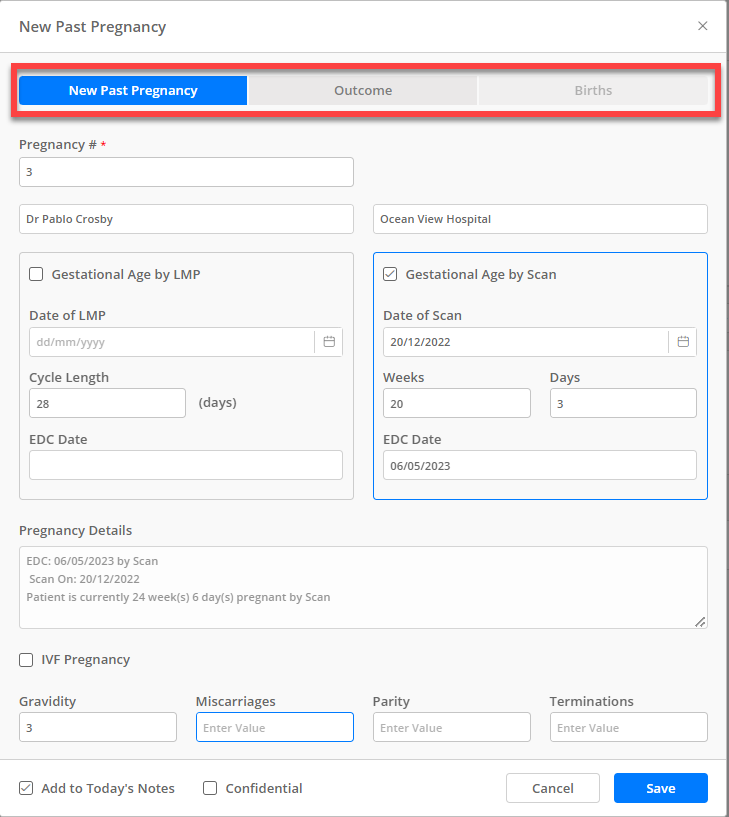Viewport: 729px width, 817px height.
Task: Close the New Past Pregnancy dialog
Action: [x=703, y=26]
